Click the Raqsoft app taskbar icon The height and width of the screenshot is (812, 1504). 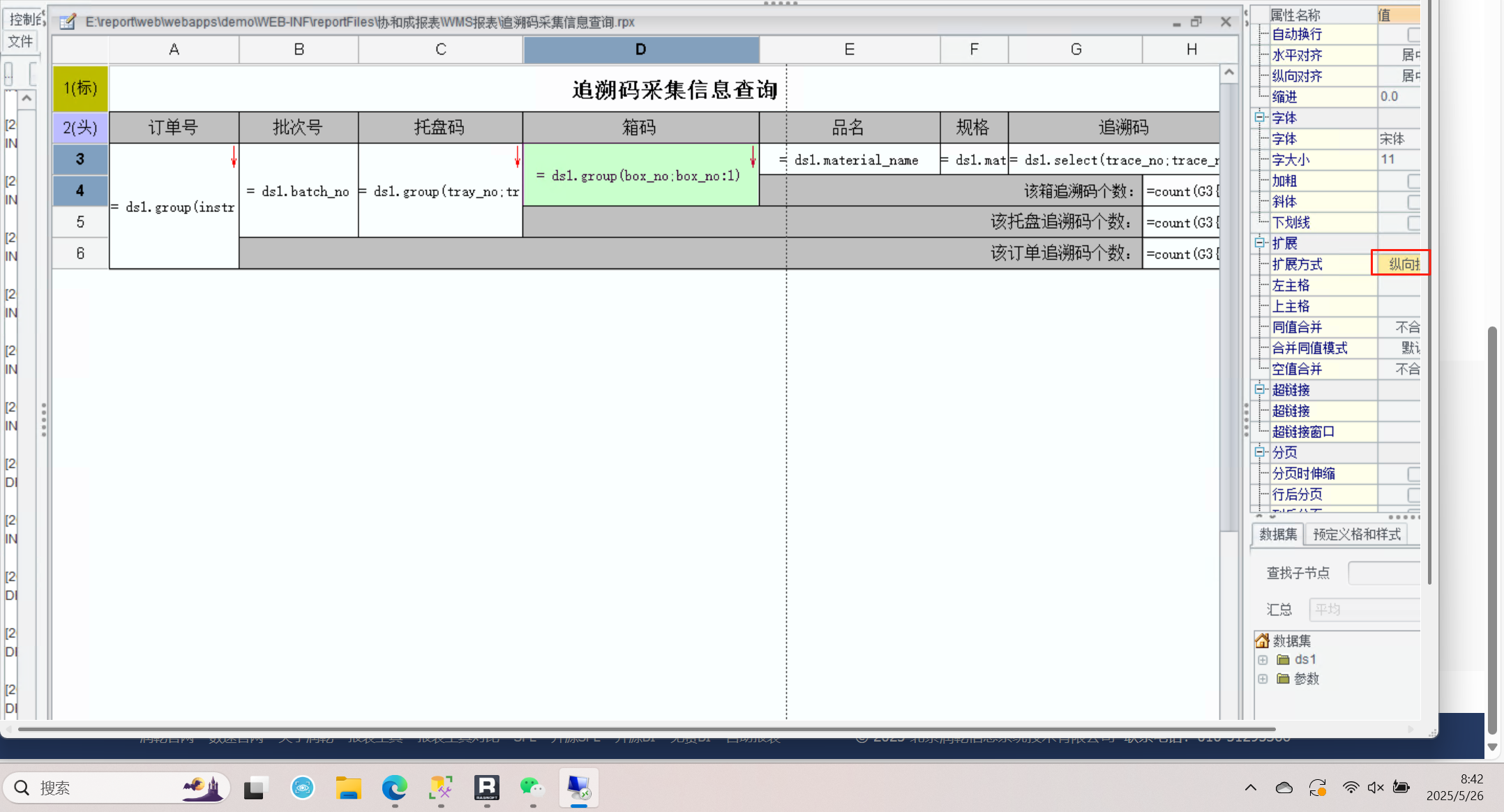486,788
